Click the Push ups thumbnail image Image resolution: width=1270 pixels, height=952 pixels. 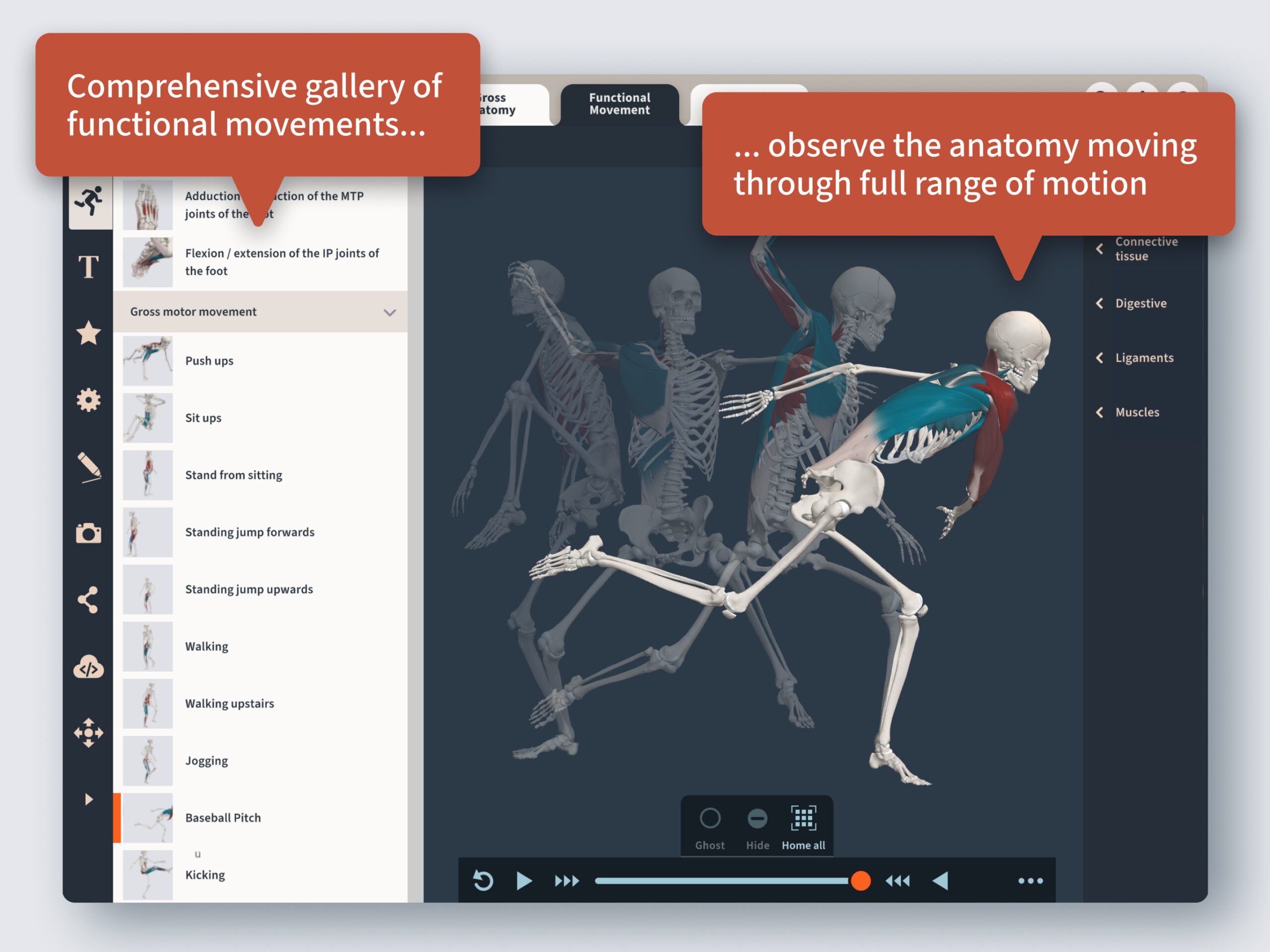coord(147,360)
